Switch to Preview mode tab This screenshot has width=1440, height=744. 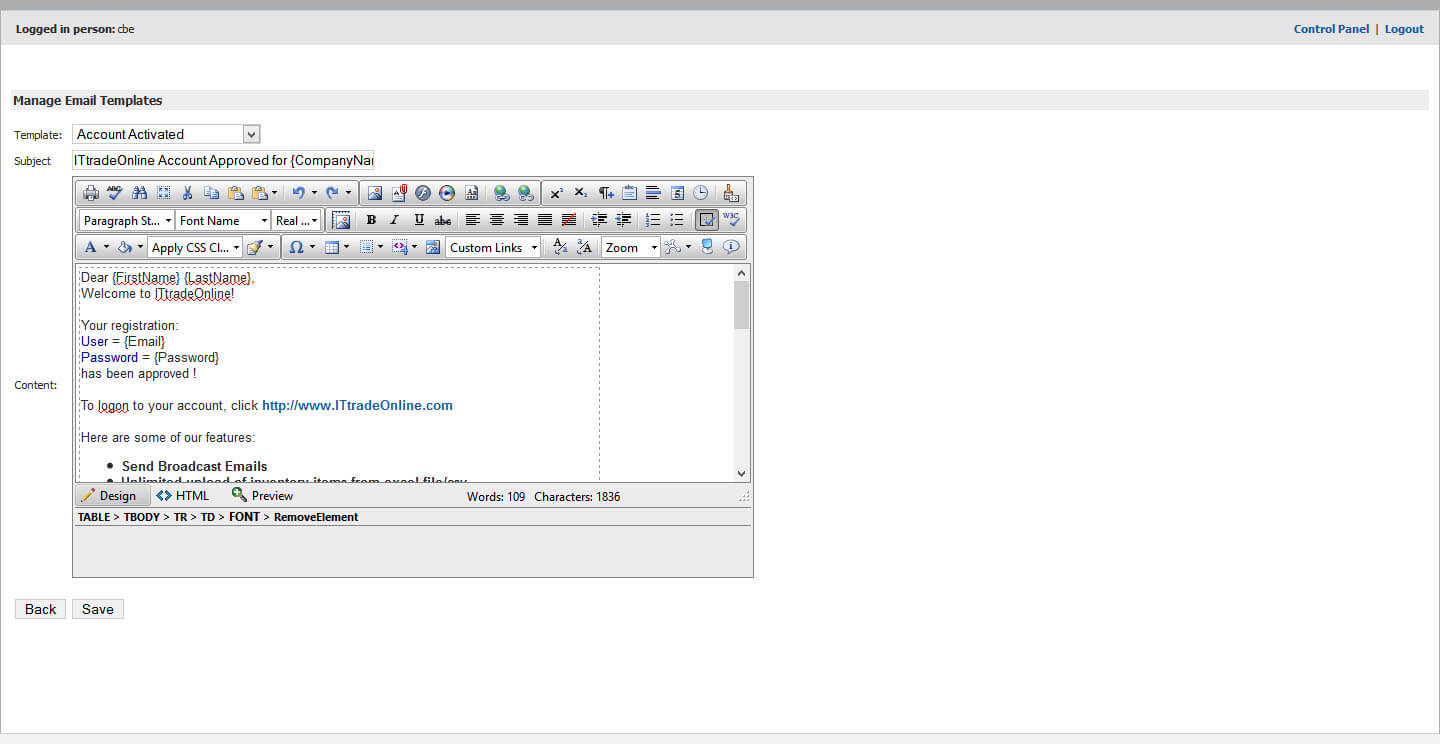pos(262,496)
